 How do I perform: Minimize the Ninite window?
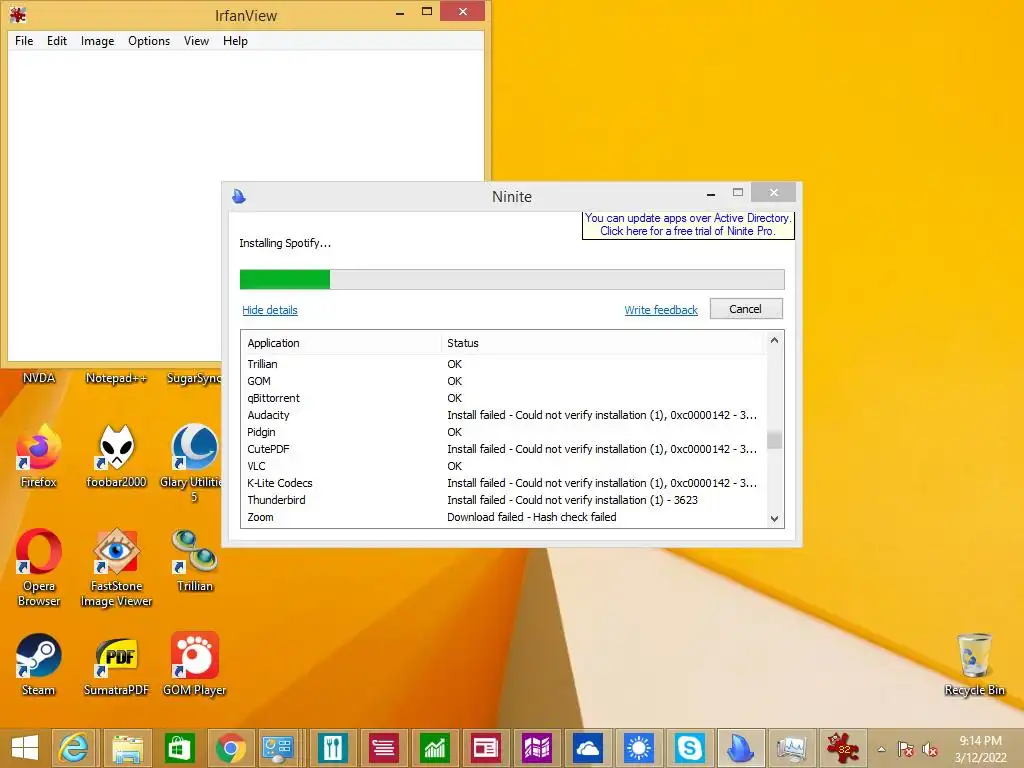point(711,194)
